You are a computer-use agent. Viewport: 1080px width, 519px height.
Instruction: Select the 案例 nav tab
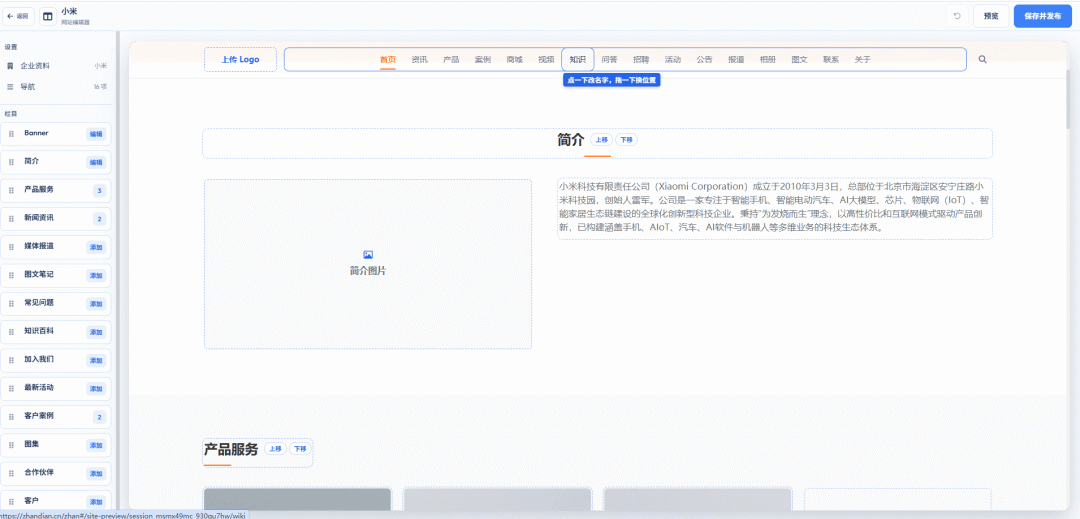[483, 60]
